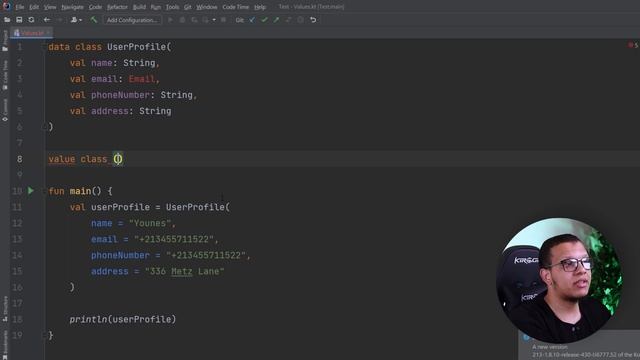Click the Stop square icon
The image size is (640, 360).
(223, 20)
